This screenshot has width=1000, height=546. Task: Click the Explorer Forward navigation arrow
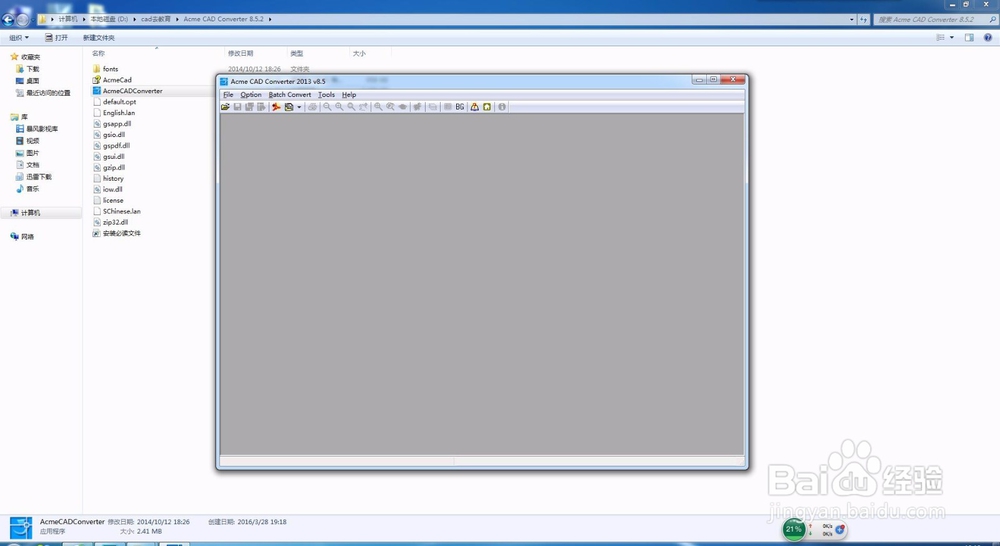pyautogui.click(x=23, y=20)
